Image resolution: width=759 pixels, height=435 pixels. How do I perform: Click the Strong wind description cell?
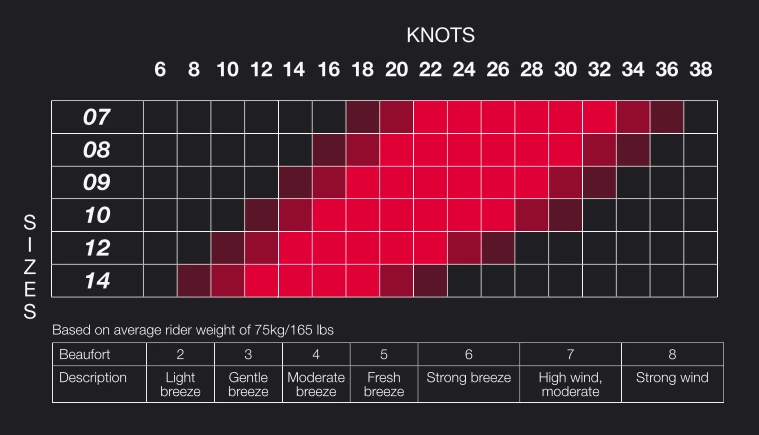point(672,378)
